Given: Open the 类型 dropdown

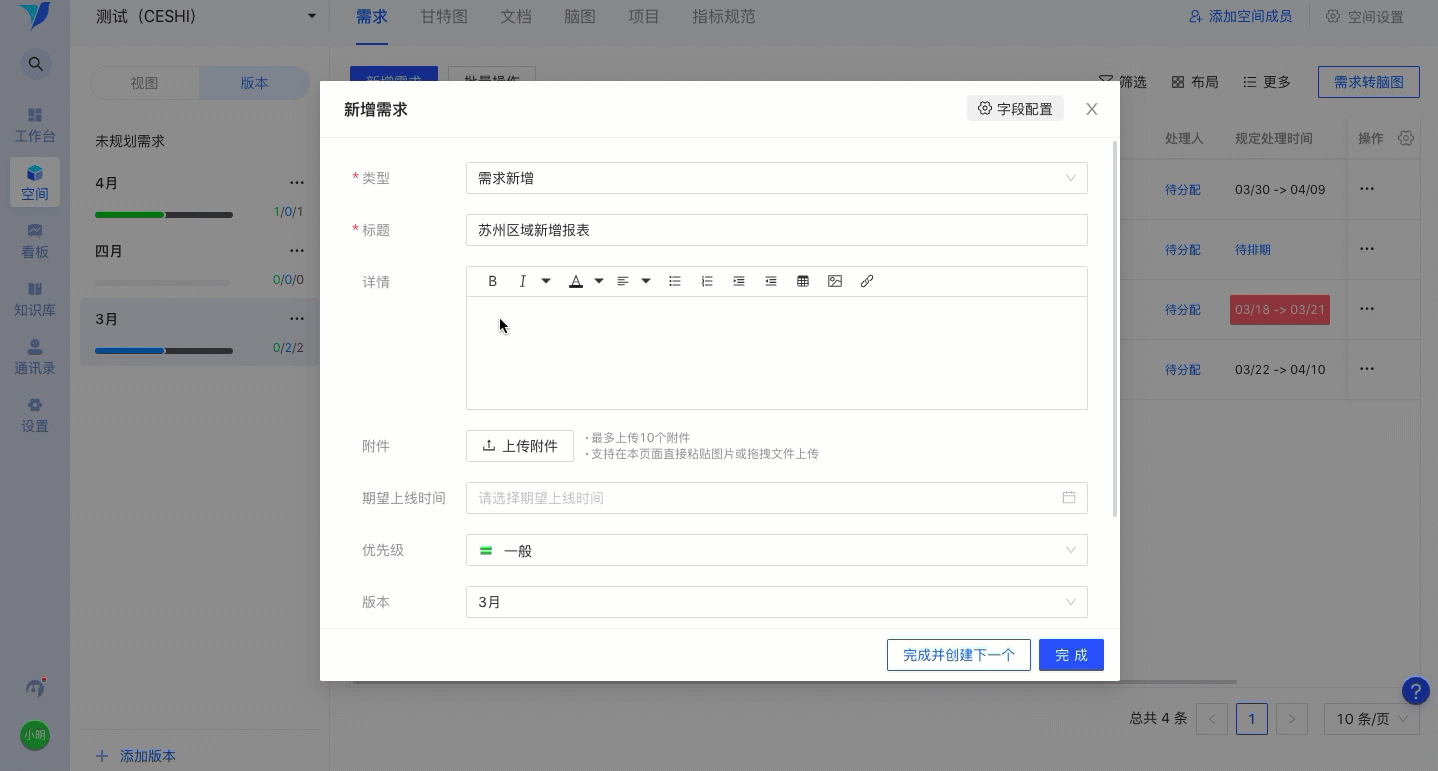Looking at the screenshot, I should tap(776, 177).
